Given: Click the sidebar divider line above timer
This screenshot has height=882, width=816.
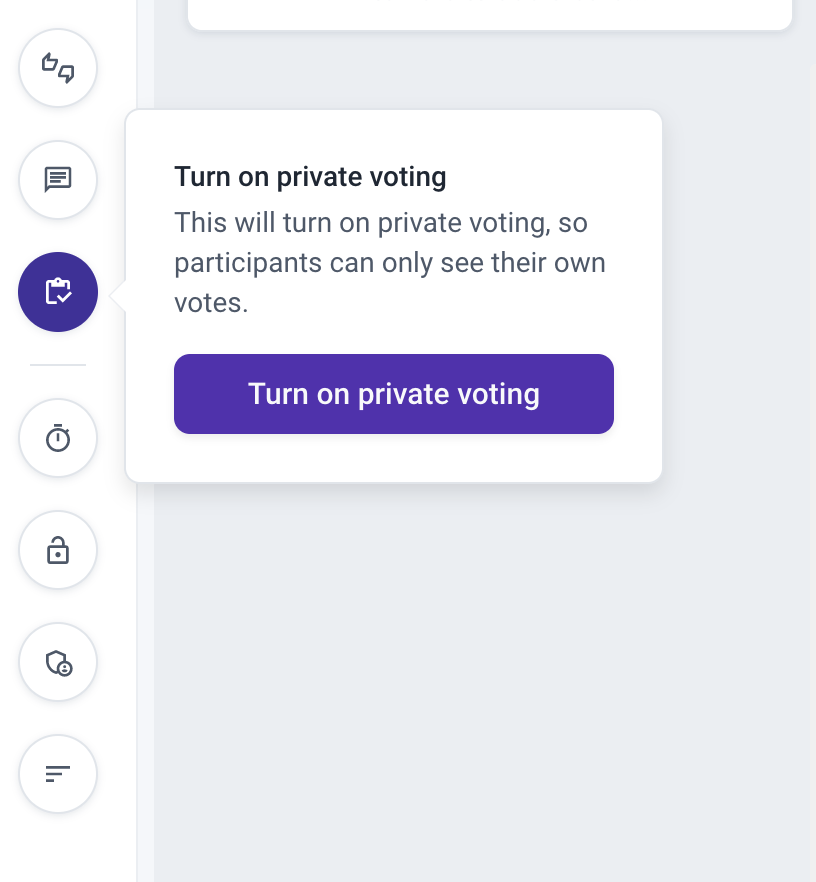Looking at the screenshot, I should coord(58,365).
